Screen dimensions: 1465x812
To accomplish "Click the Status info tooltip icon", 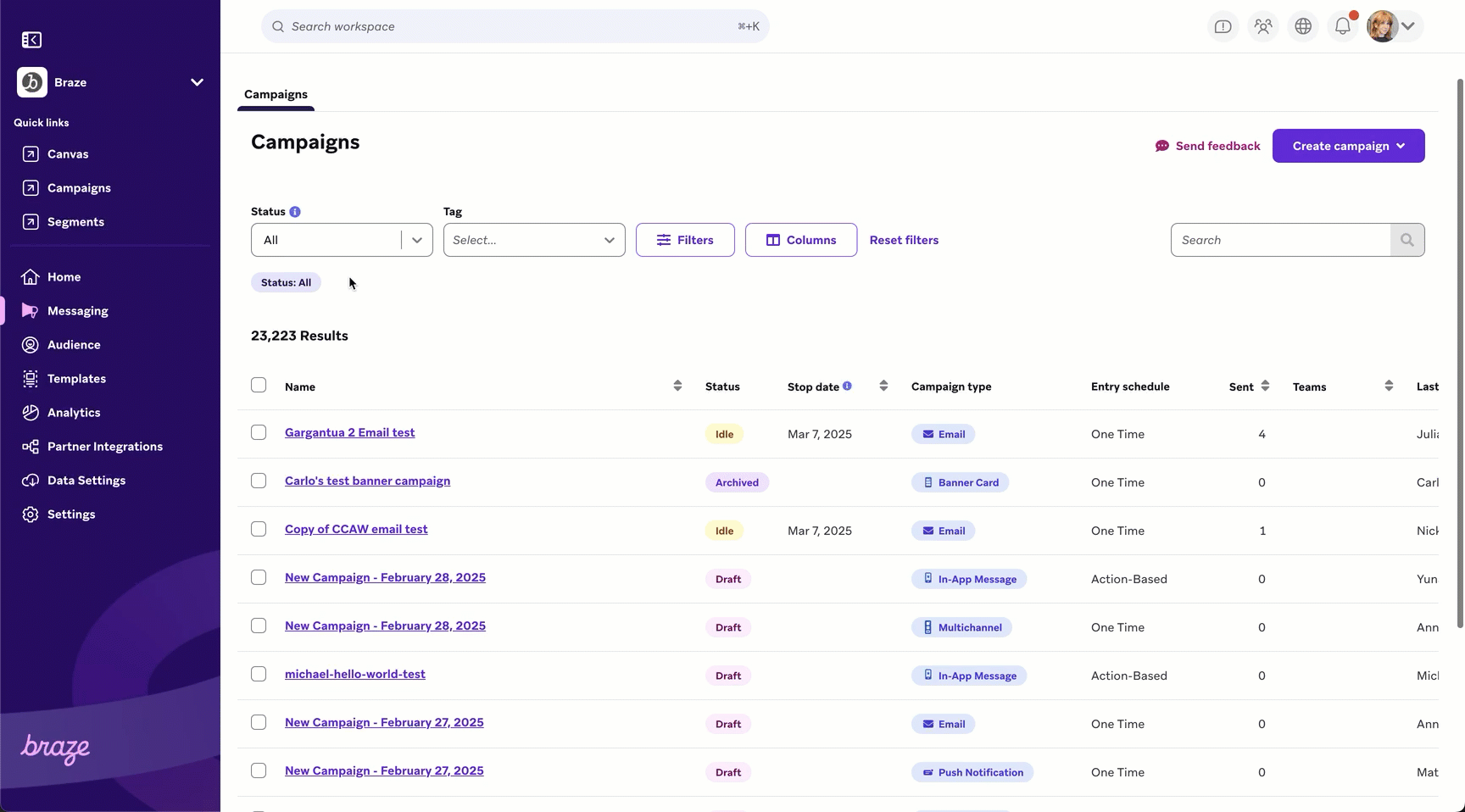I will coord(295,212).
